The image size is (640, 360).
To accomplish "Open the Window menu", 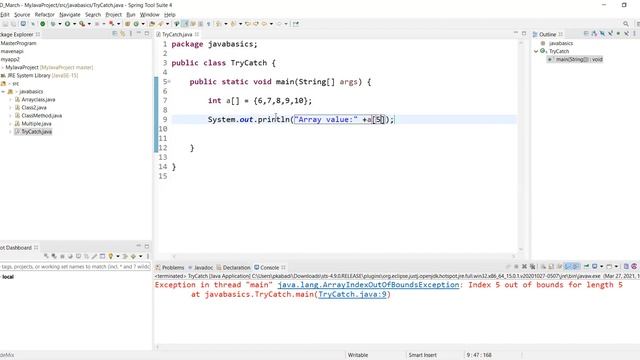I will (149, 15).
